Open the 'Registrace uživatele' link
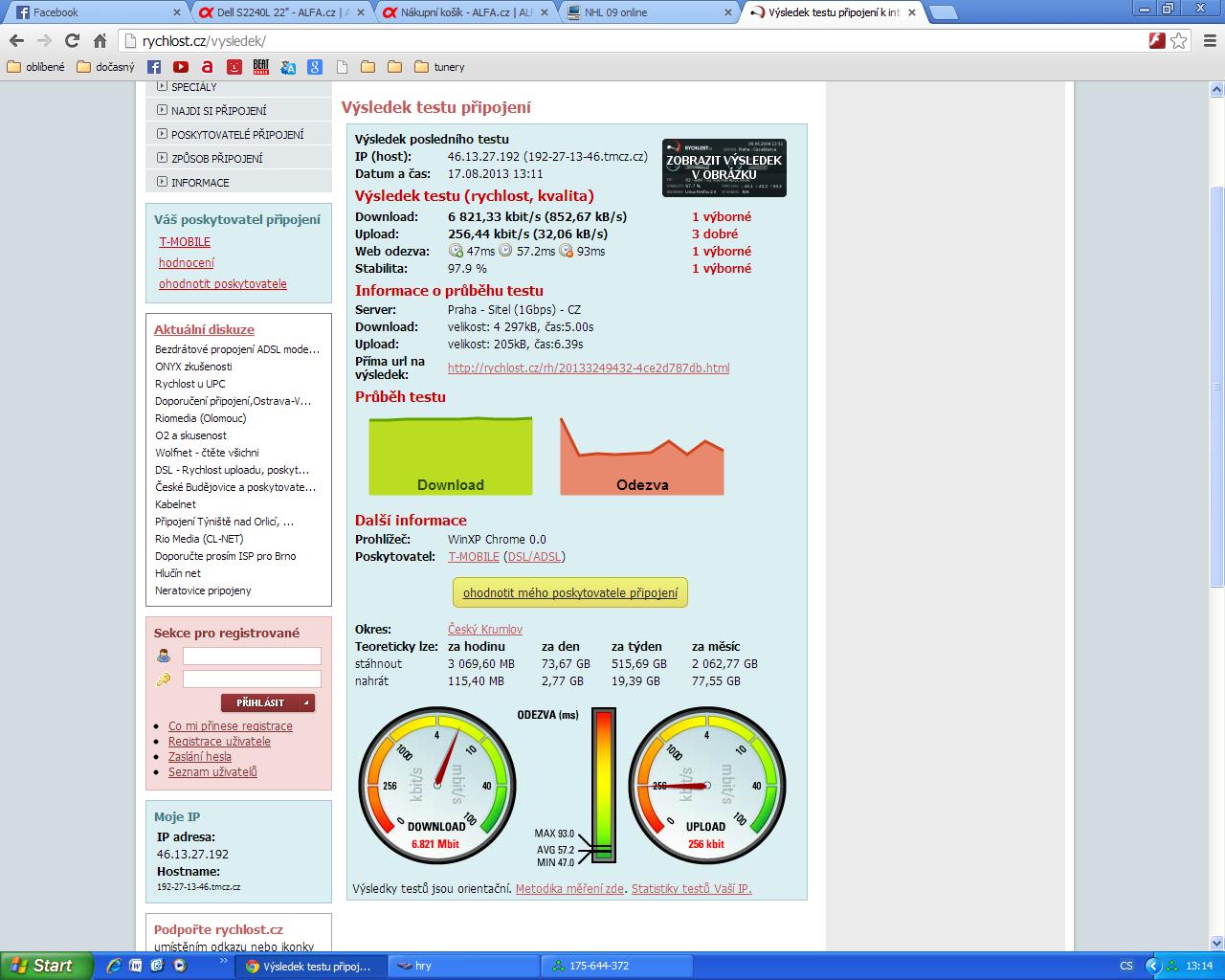Screen dimensions: 1225x980 pyautogui.click(x=219, y=741)
